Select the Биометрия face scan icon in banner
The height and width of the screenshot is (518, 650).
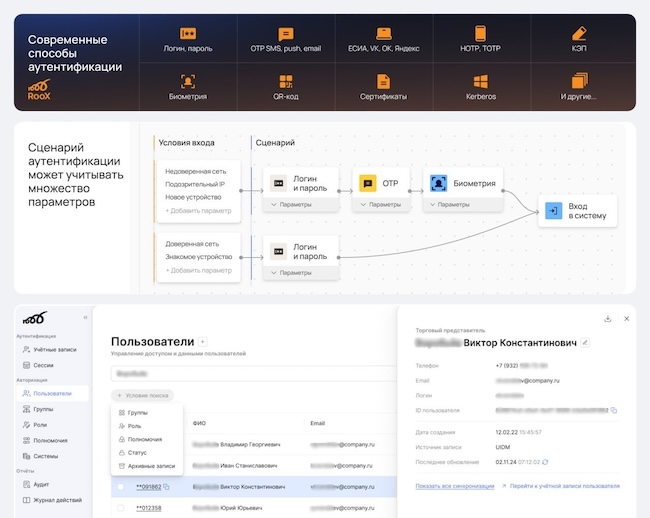188,81
